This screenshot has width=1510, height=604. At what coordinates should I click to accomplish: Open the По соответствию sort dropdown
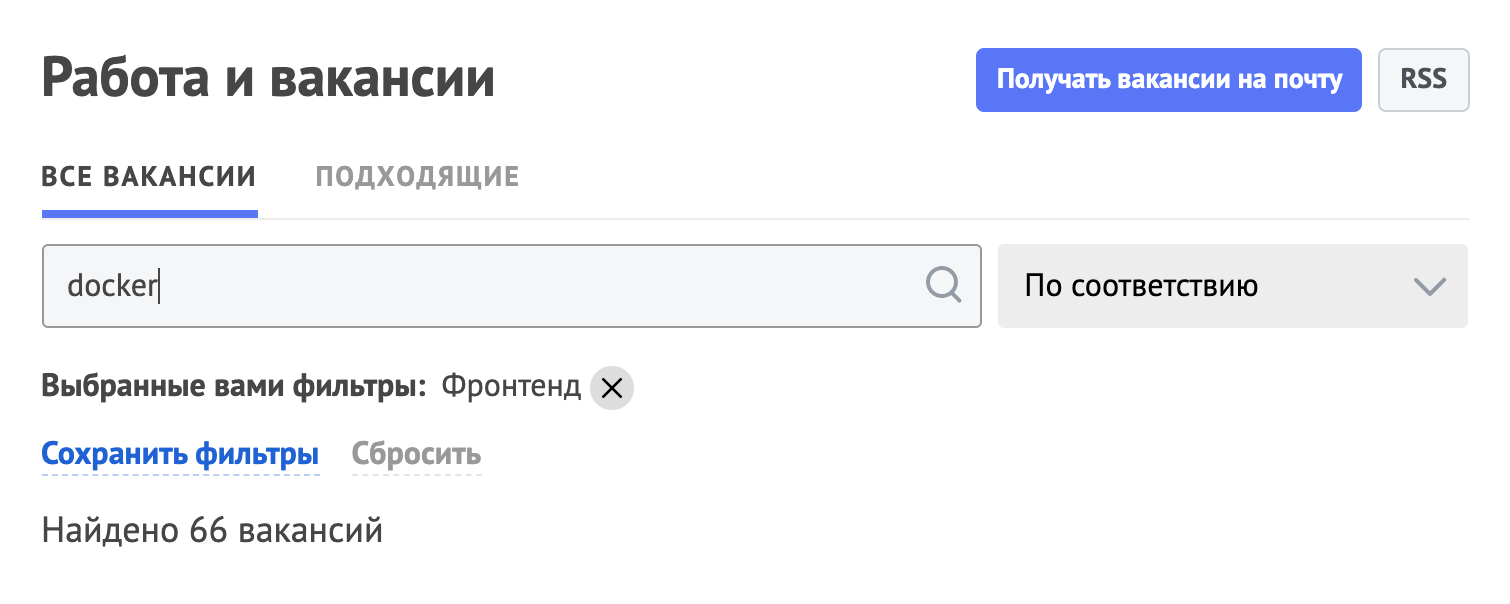coord(1233,286)
